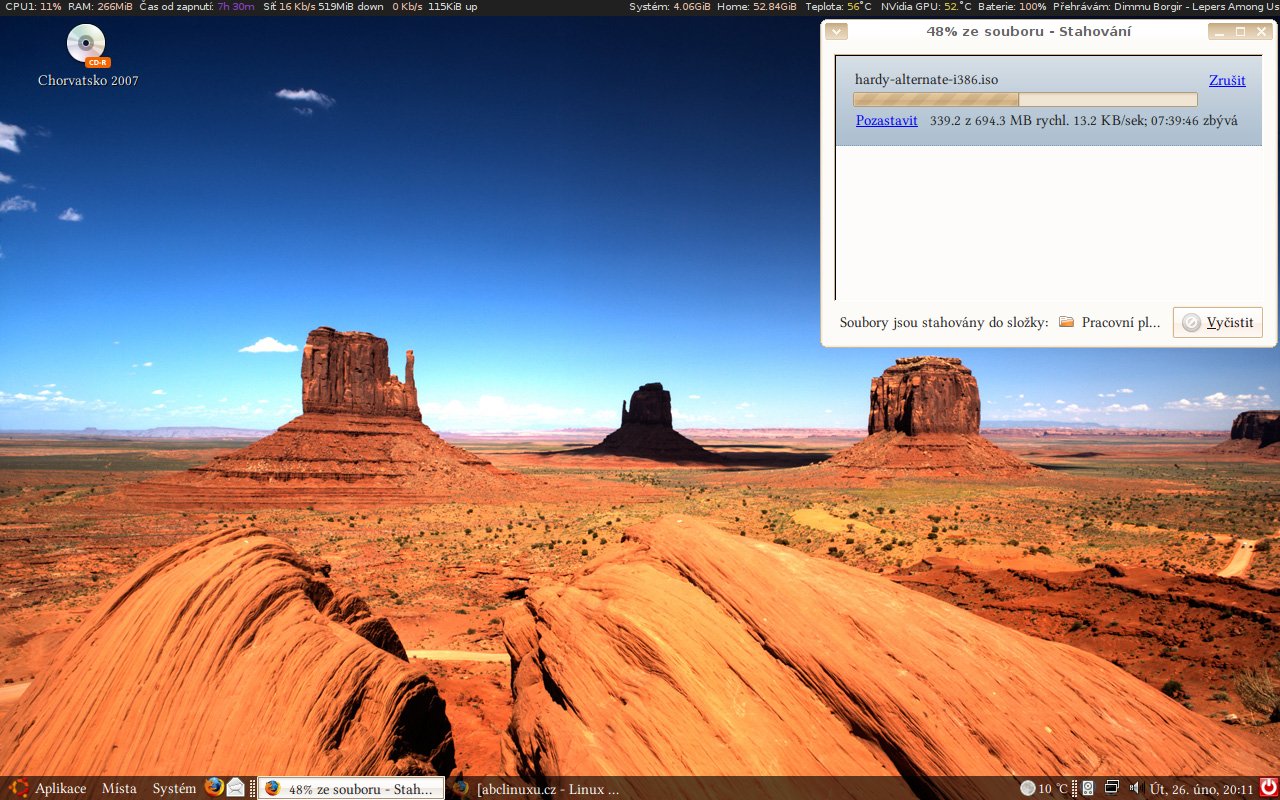Open the volume speaker applet

pos(1134,788)
